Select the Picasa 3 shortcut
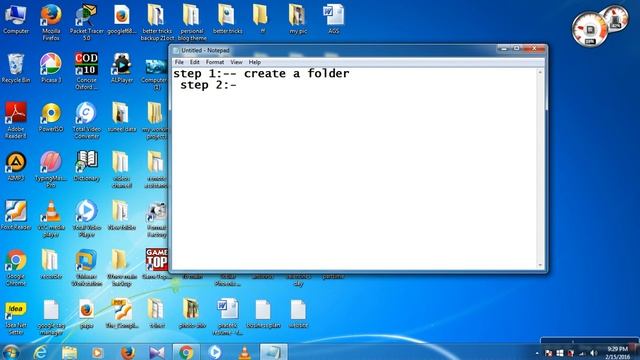Image resolution: width=640 pixels, height=360 pixels. [x=51, y=68]
